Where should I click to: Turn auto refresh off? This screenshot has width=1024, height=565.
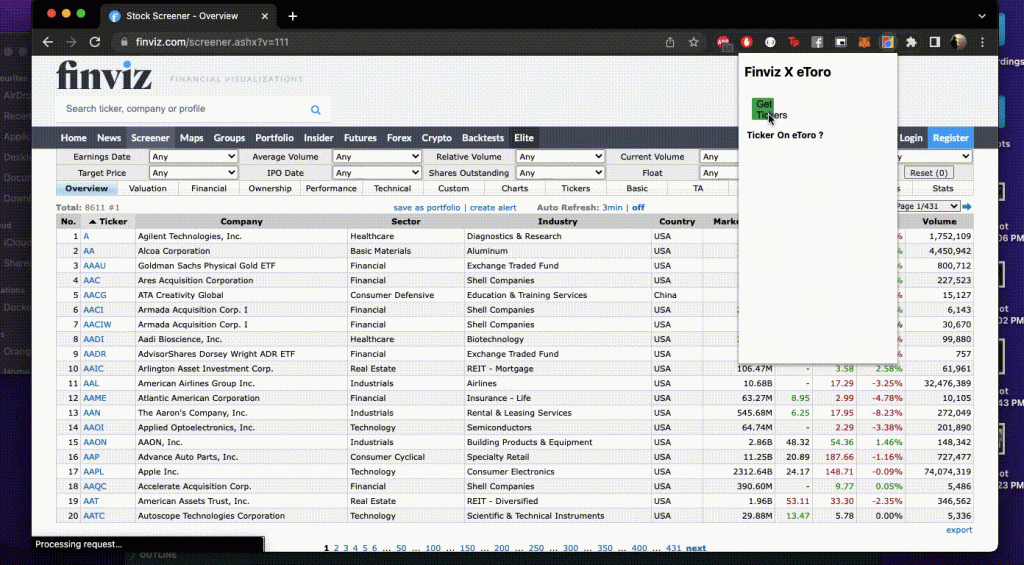pos(638,207)
